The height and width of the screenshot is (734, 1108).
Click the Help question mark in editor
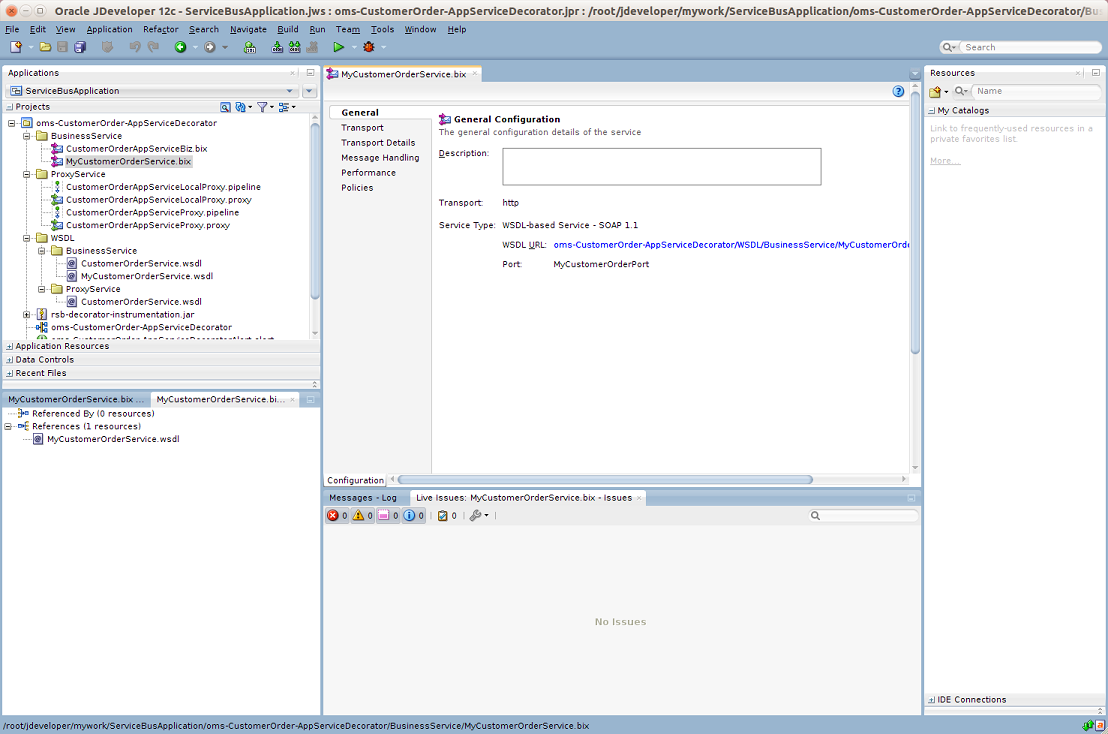898,91
